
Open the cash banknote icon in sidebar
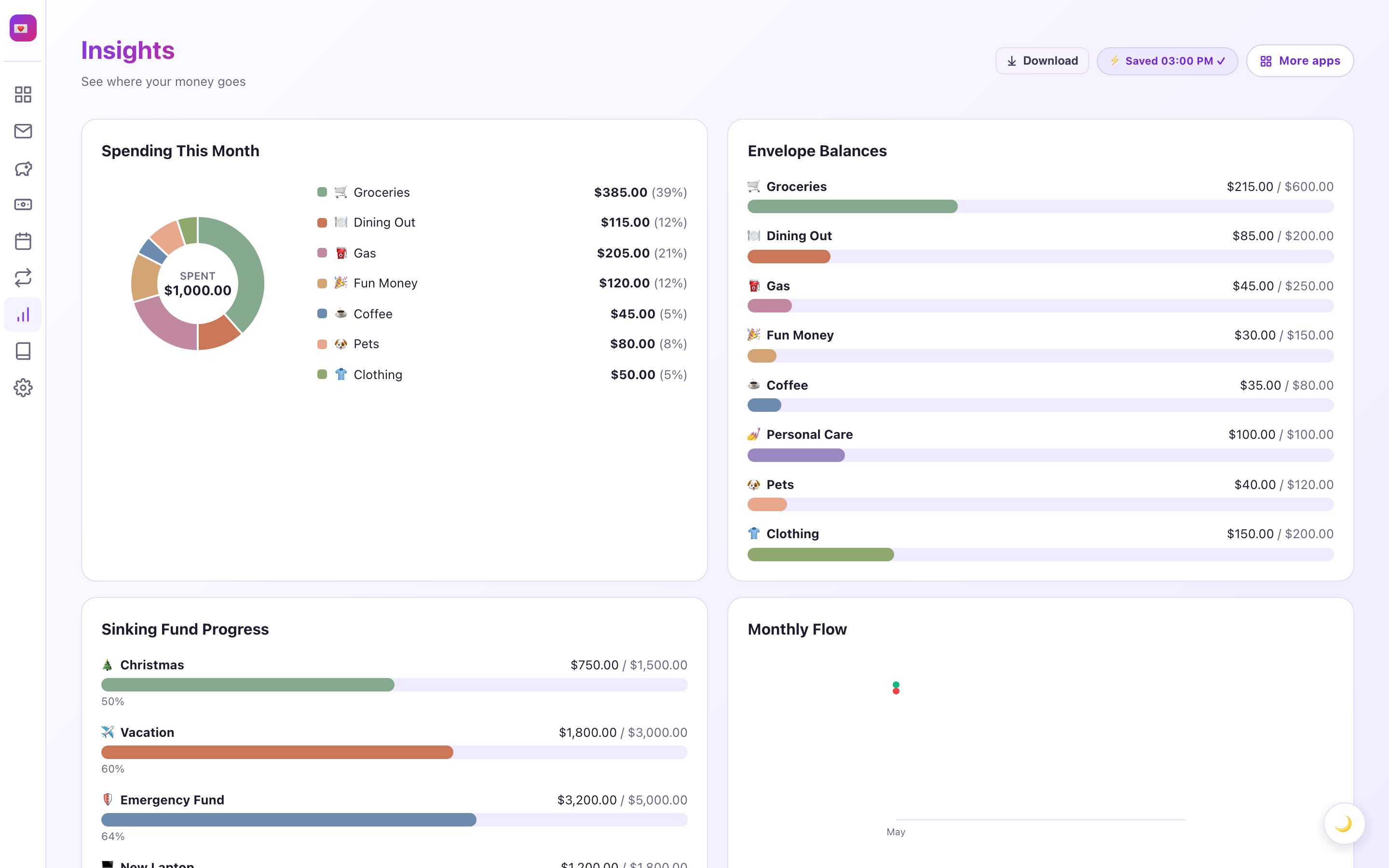(x=23, y=204)
